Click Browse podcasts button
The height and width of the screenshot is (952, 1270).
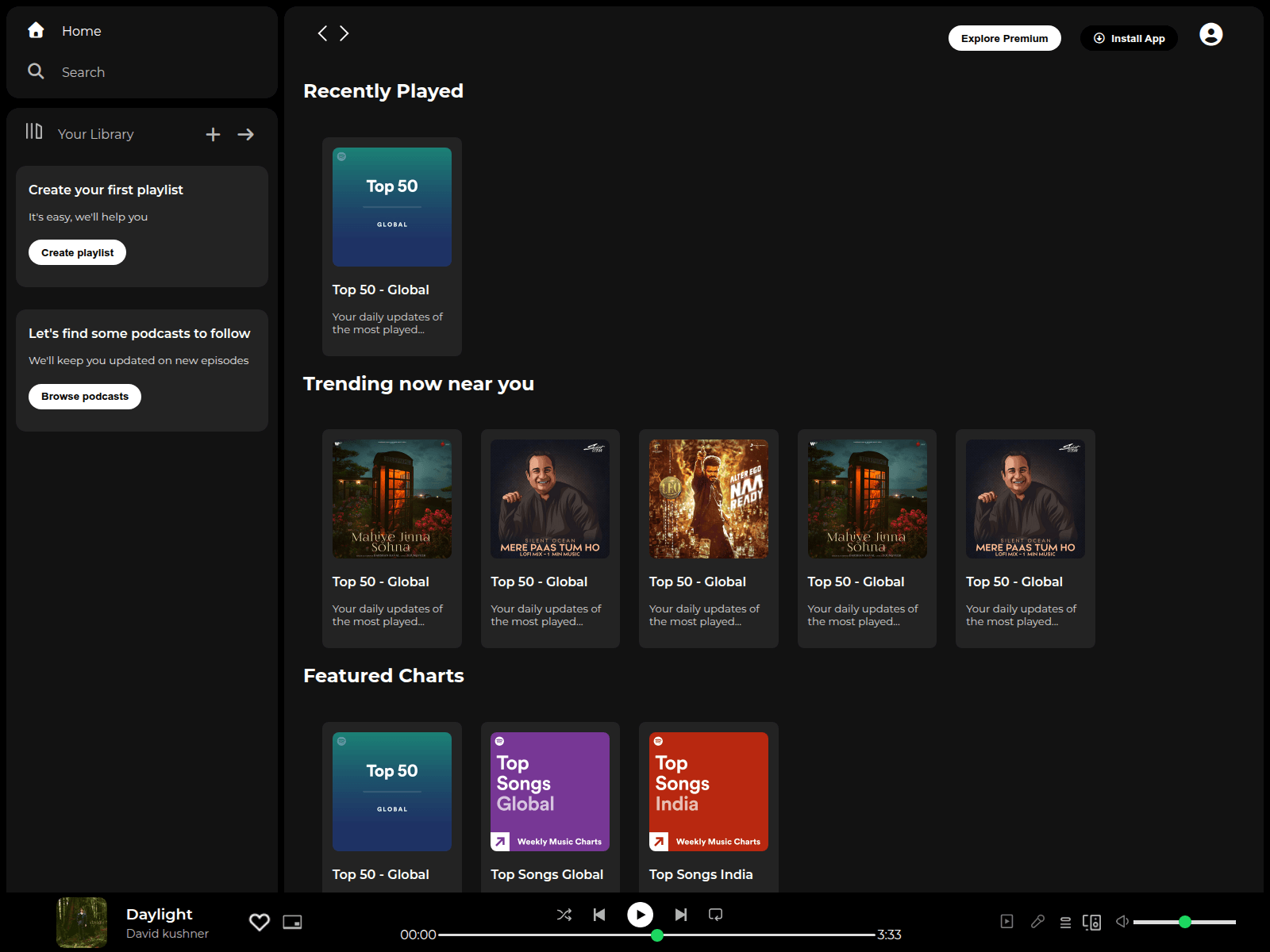pyautogui.click(x=85, y=397)
